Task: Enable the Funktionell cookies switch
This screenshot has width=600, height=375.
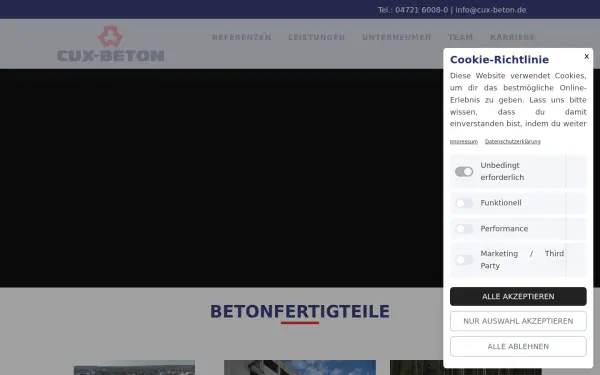Action: (464, 203)
